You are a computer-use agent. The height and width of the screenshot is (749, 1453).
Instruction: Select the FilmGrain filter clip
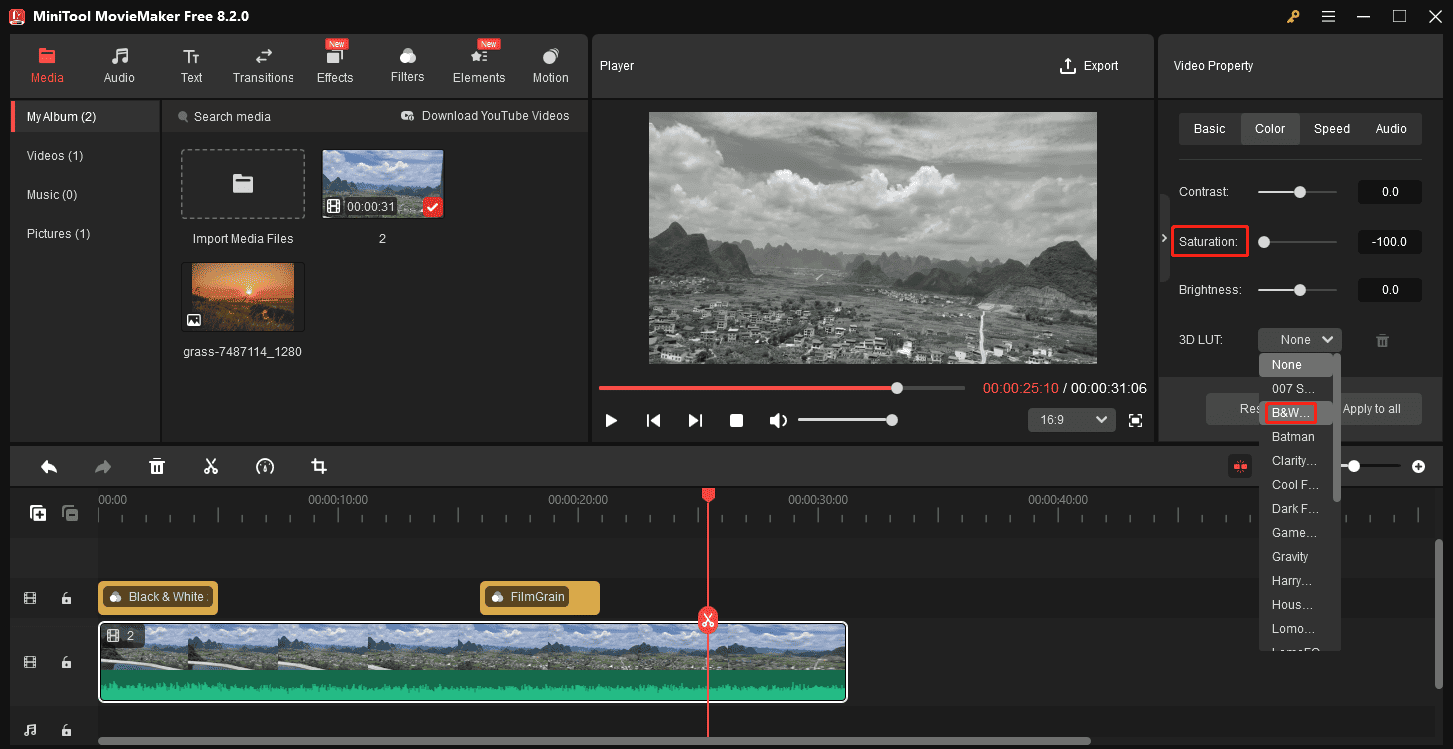540,598
